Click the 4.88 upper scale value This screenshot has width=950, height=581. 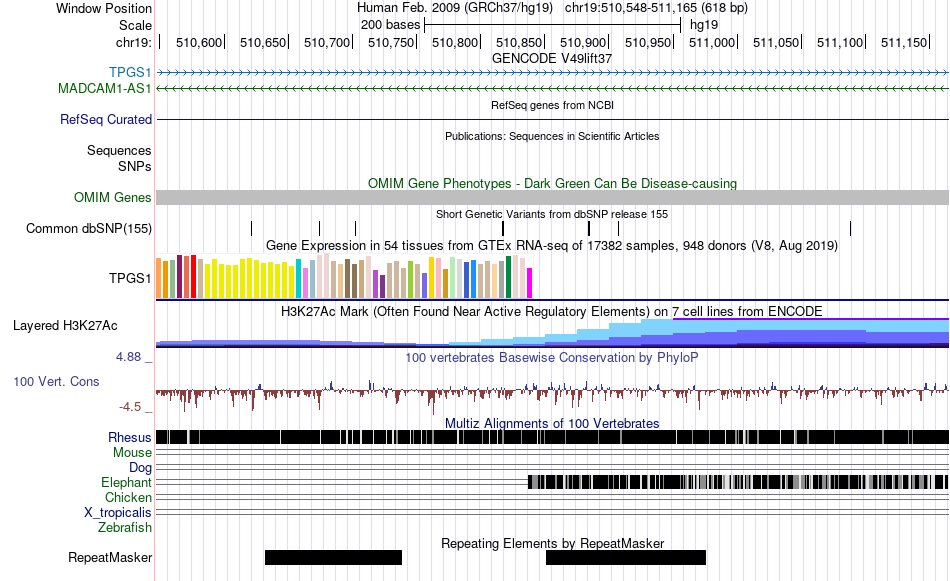pyautogui.click(x=128, y=357)
